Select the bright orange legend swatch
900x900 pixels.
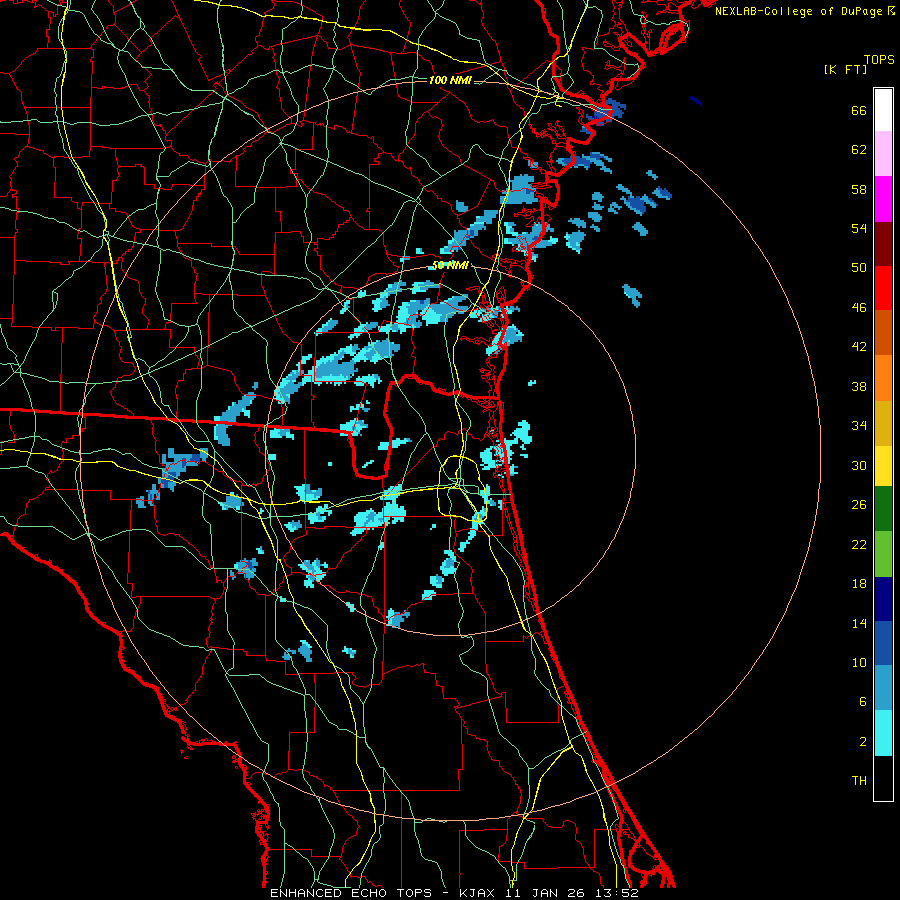click(883, 378)
